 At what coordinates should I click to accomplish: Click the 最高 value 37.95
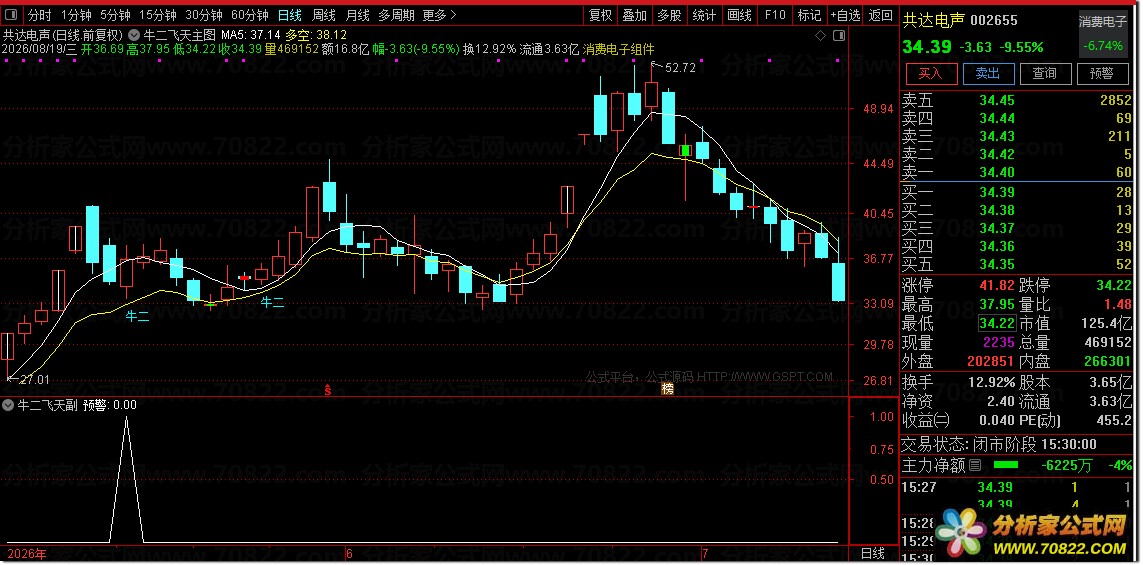pos(996,304)
